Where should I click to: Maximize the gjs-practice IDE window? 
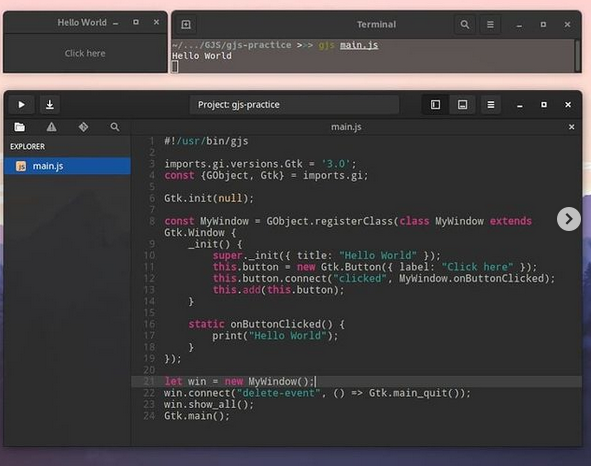click(544, 104)
